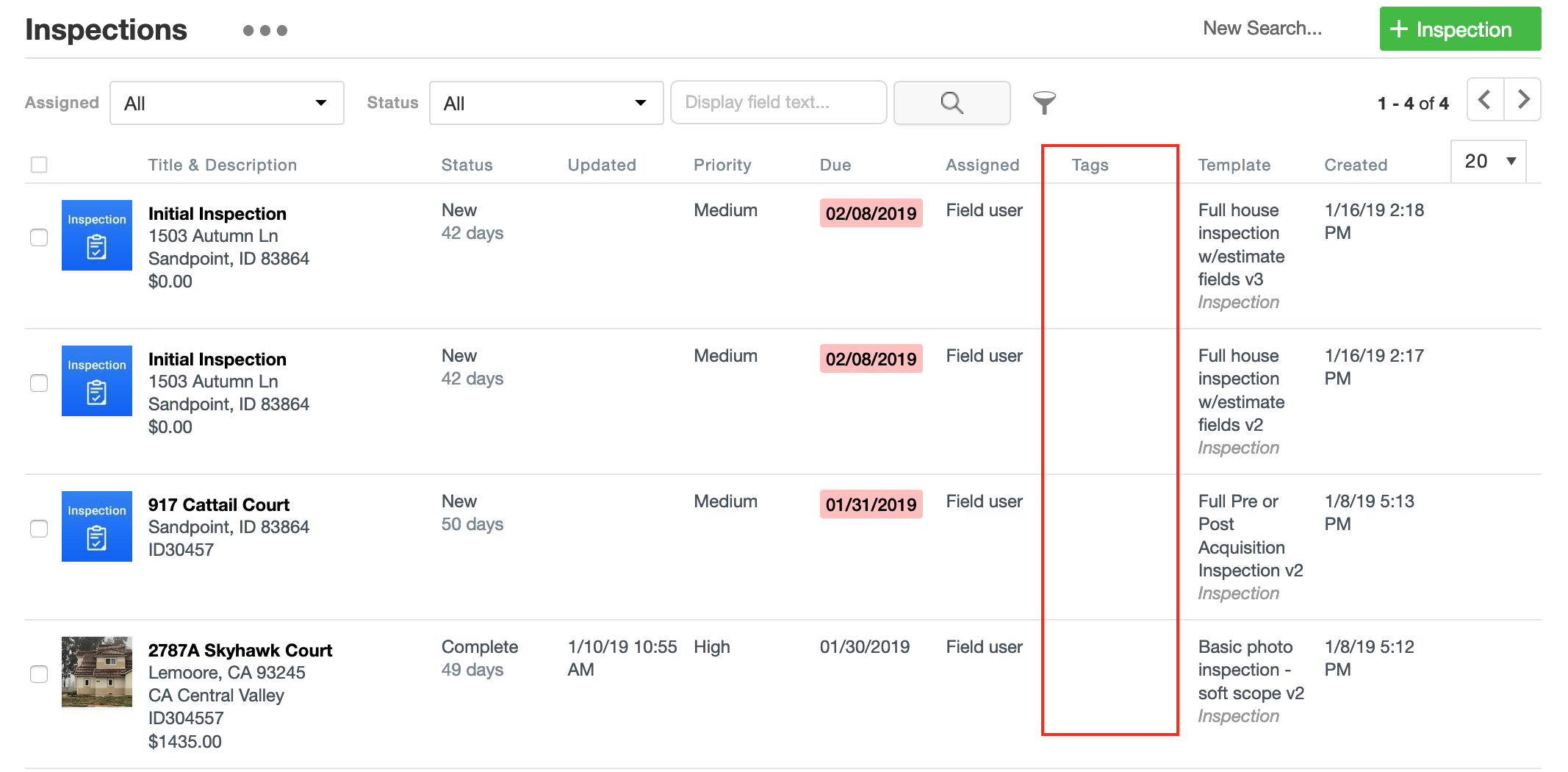Go to previous page with left arrow

point(1484,99)
